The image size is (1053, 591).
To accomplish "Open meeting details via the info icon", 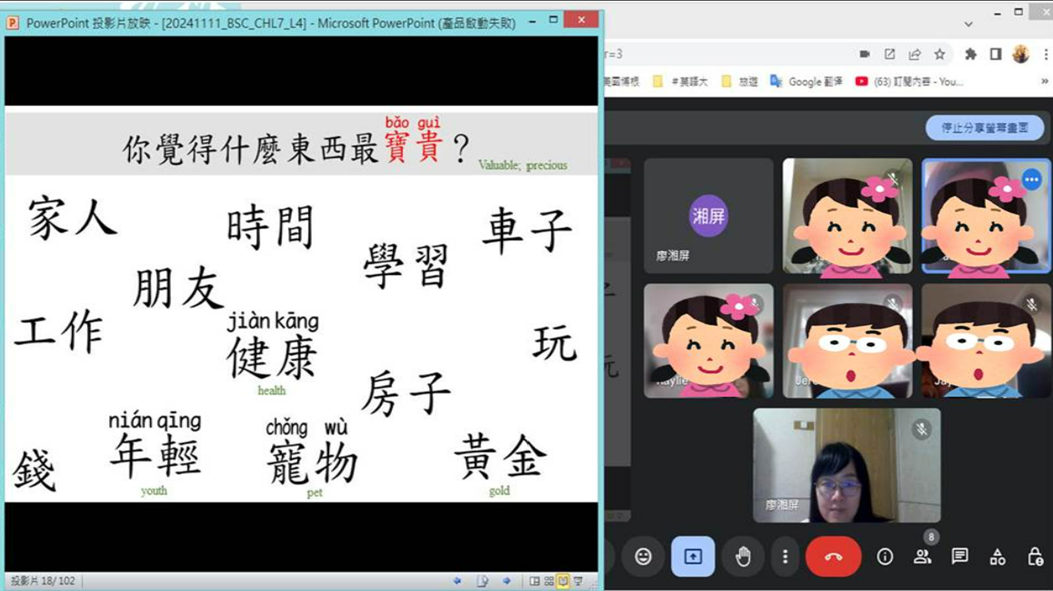I will pos(884,556).
